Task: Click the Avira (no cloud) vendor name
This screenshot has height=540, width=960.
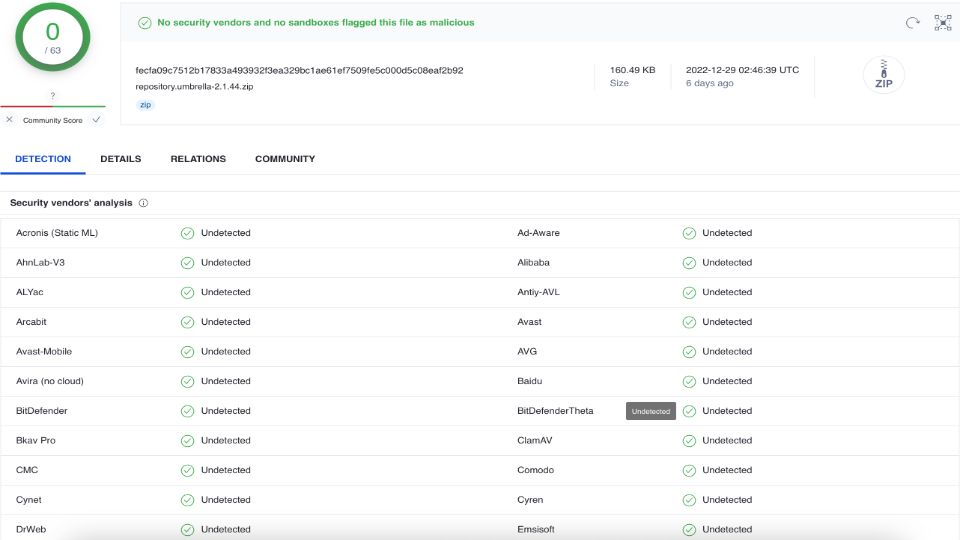Action: click(x=50, y=381)
